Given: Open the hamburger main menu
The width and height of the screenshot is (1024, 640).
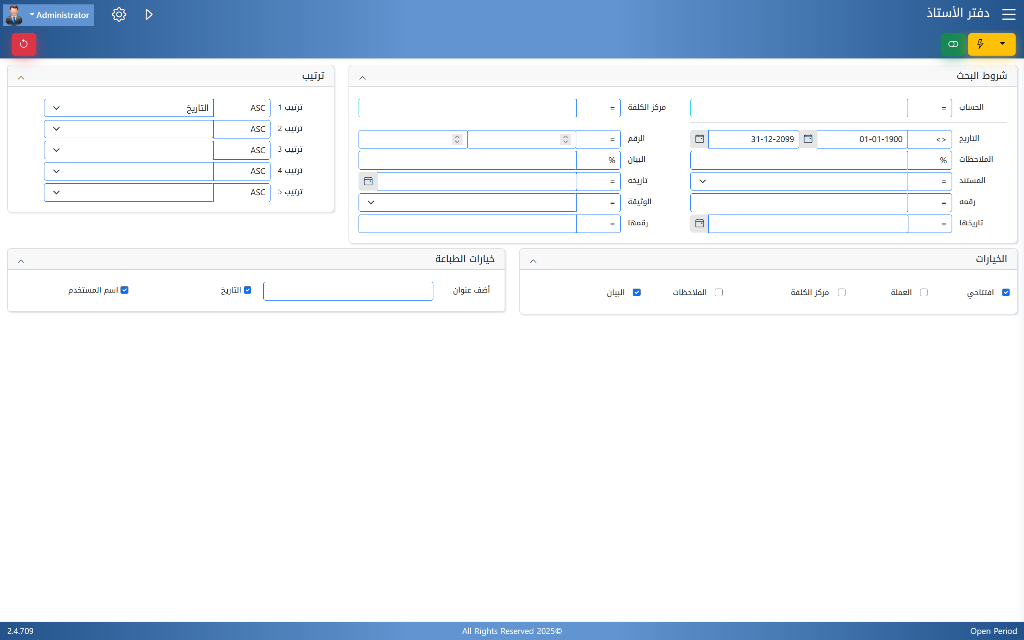Looking at the screenshot, I should tap(1008, 14).
